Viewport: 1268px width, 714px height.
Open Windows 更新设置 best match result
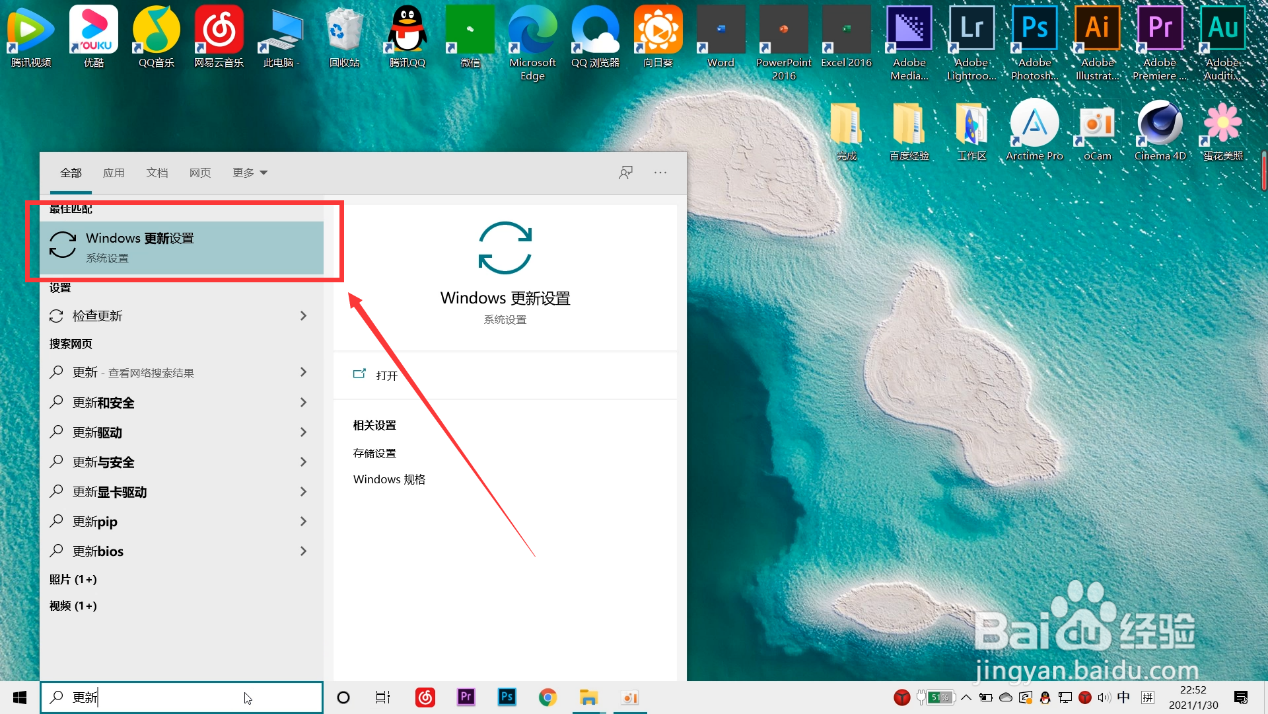coord(182,247)
